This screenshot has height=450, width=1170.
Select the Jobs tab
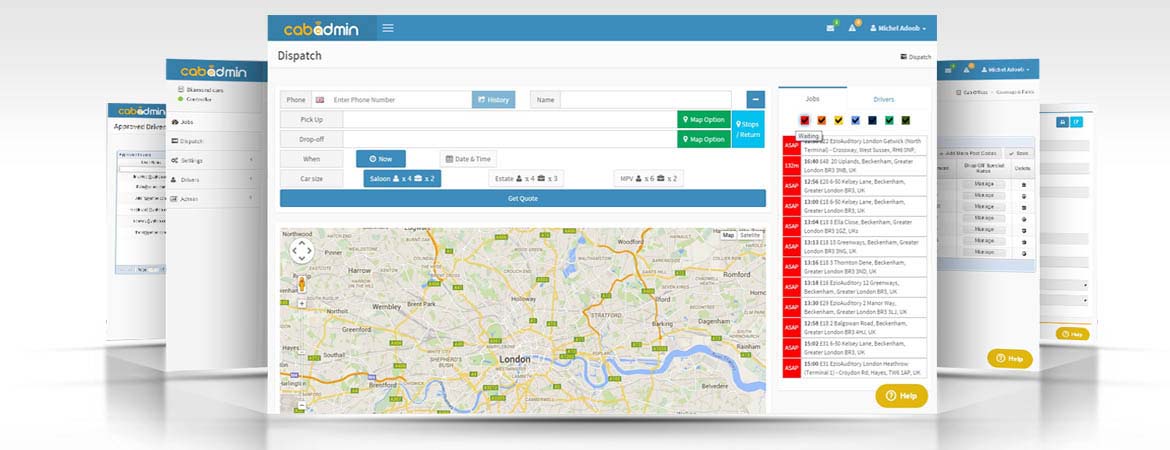pyautogui.click(x=812, y=100)
